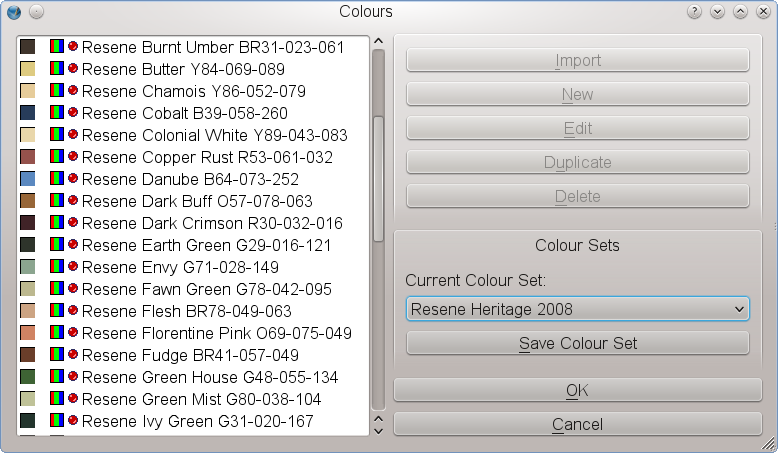778x453 pixels.
Task: Pick the Resene Florentine Pink colour swatch
Action: [28, 333]
